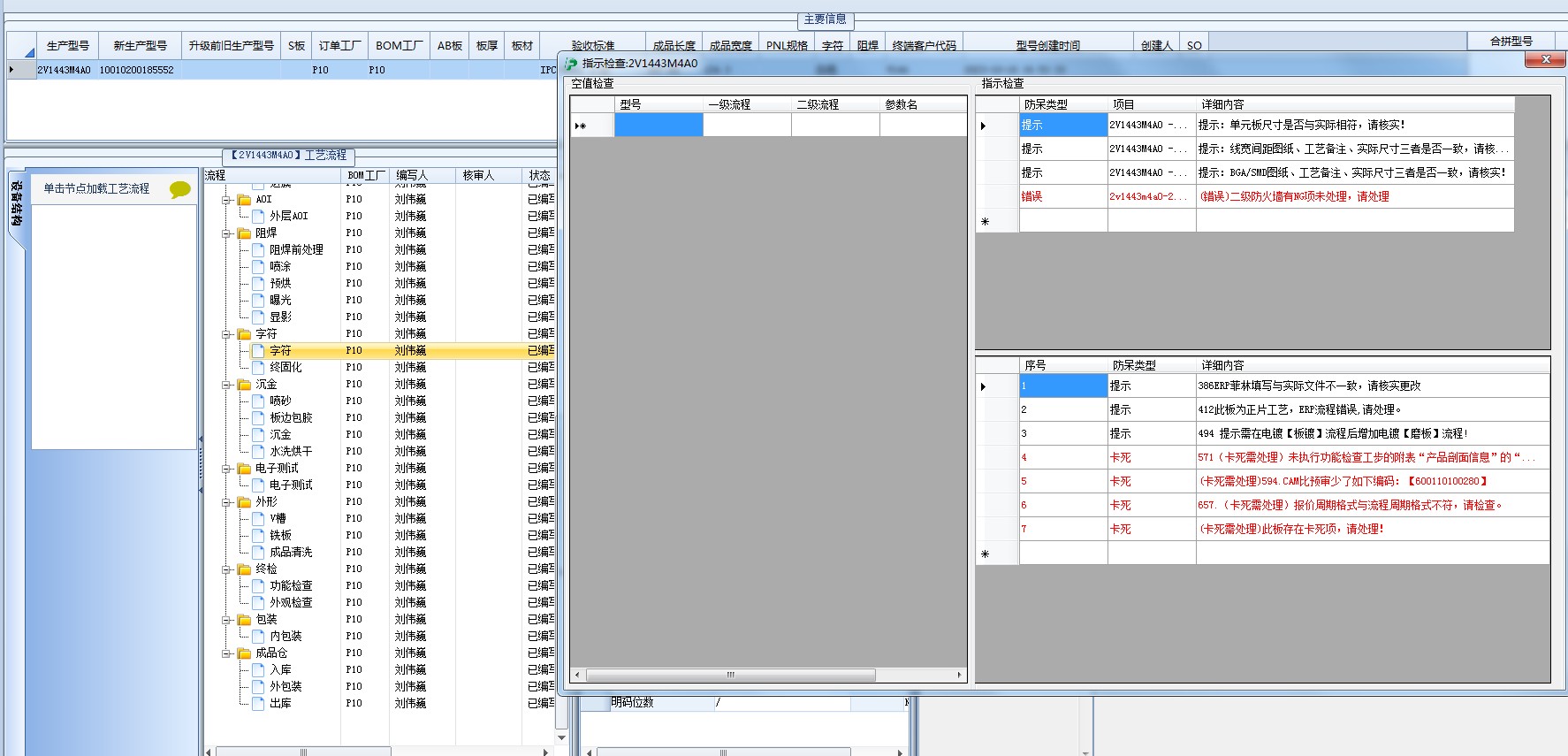
Task: Click document icon beside 外层AOI
Action: [x=259, y=216]
